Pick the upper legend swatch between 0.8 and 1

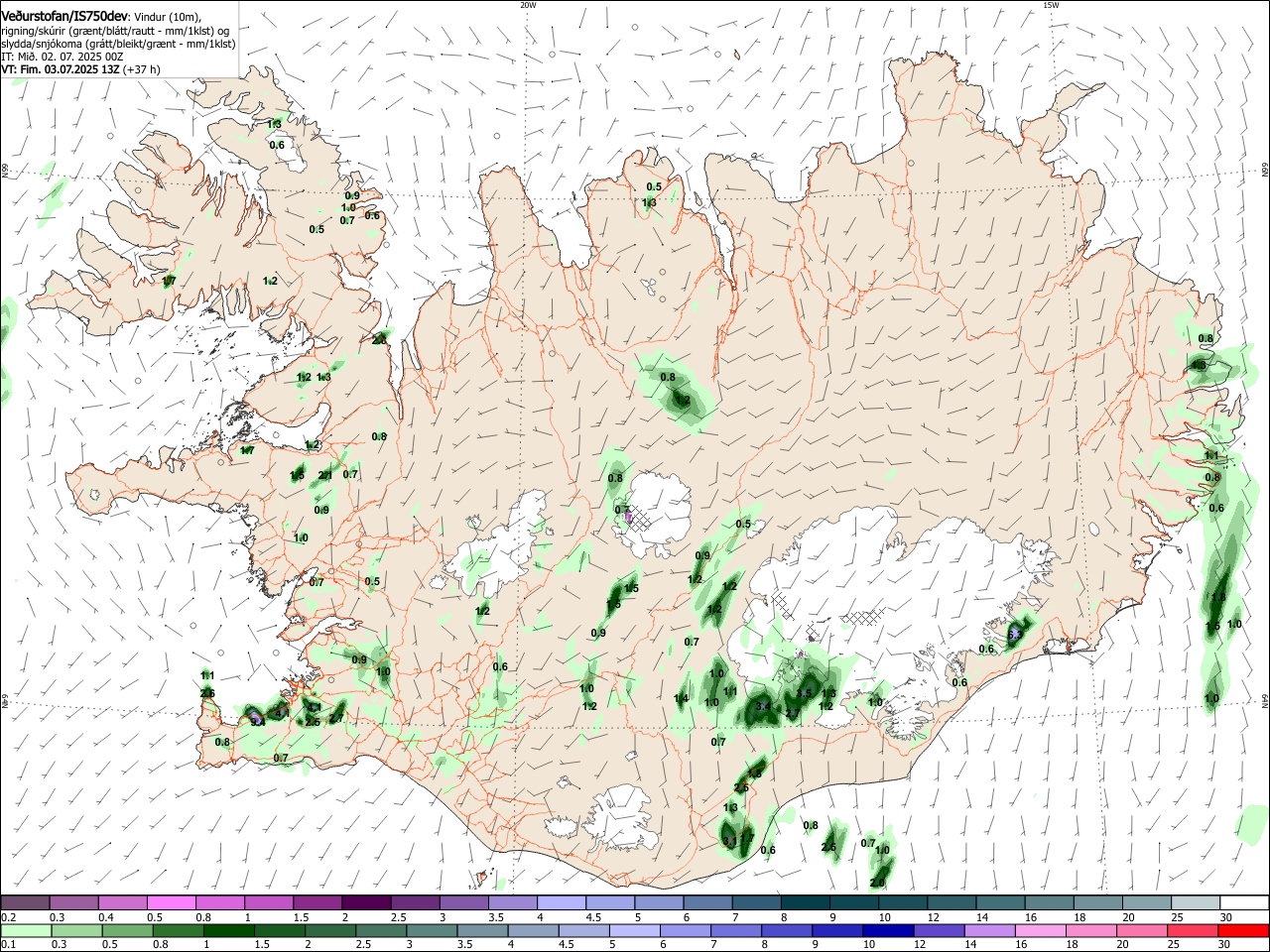coord(219,902)
